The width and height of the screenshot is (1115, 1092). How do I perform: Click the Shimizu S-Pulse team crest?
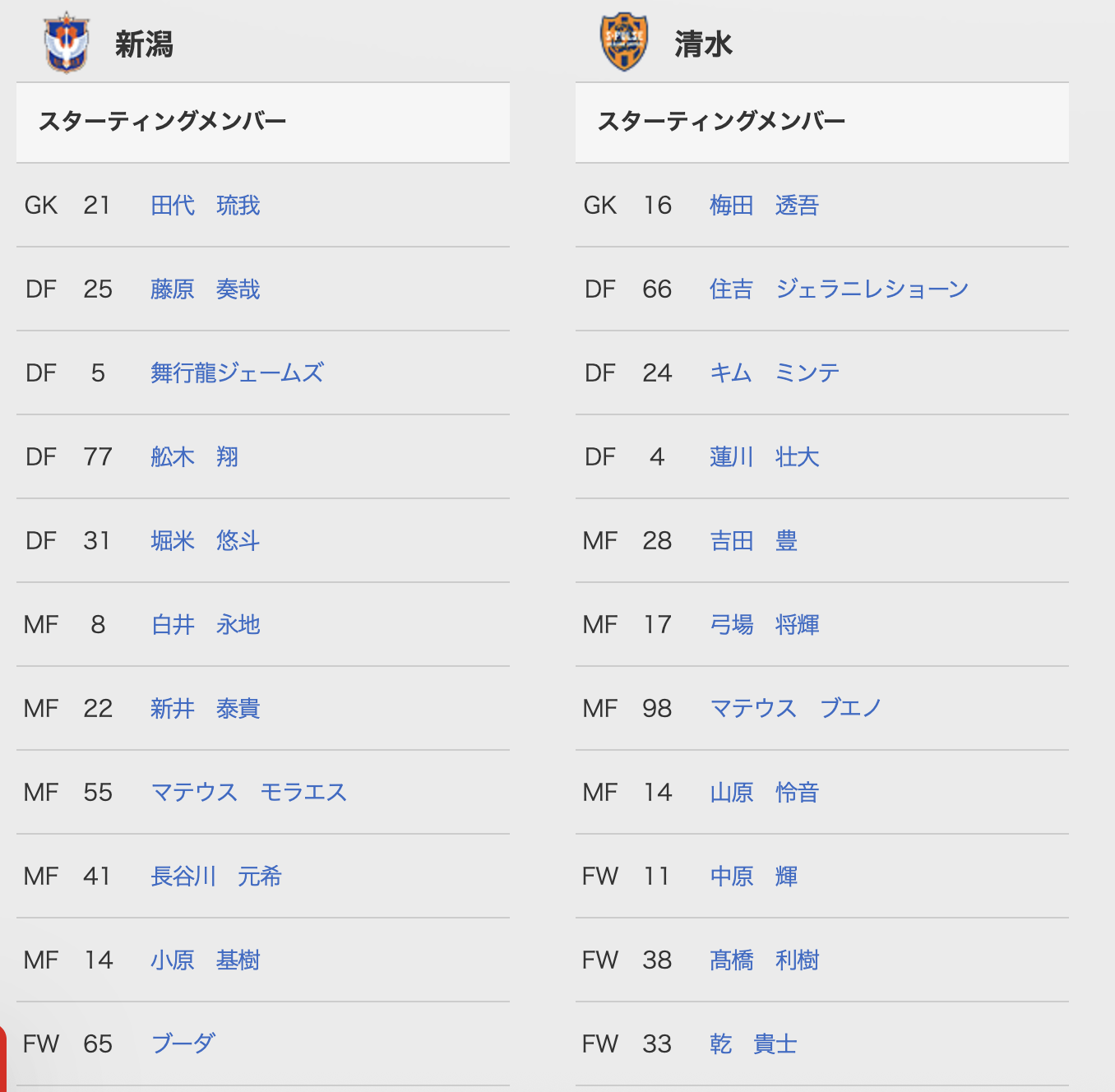click(x=625, y=42)
